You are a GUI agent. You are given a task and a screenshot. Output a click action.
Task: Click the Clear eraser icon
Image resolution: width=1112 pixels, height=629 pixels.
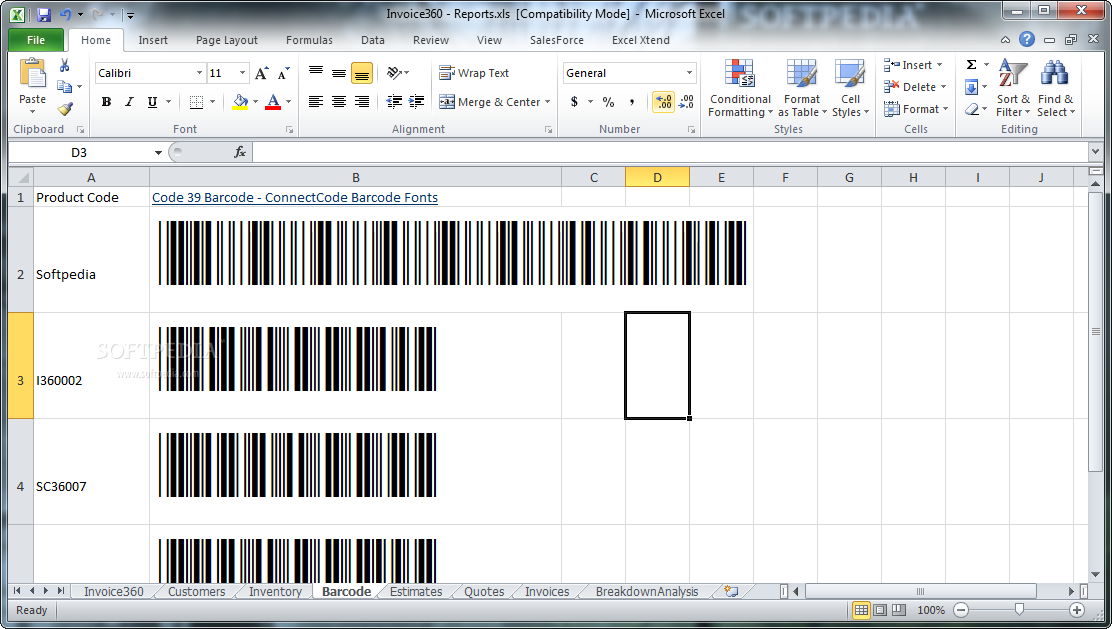[x=972, y=108]
